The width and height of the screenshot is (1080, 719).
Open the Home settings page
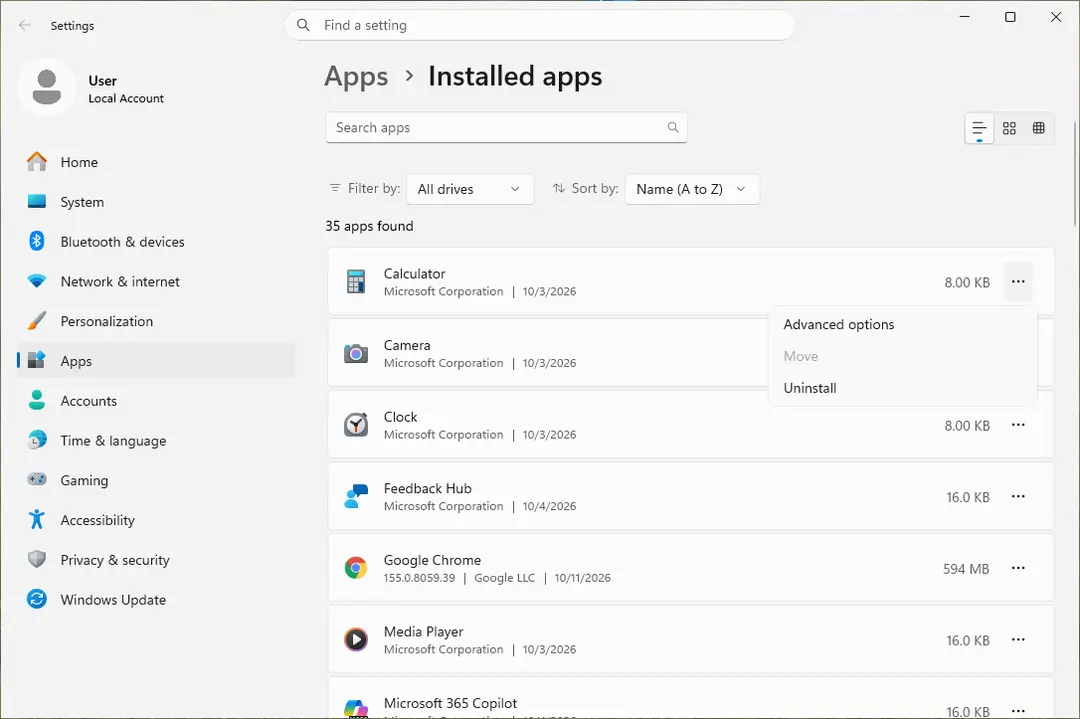(x=156, y=163)
